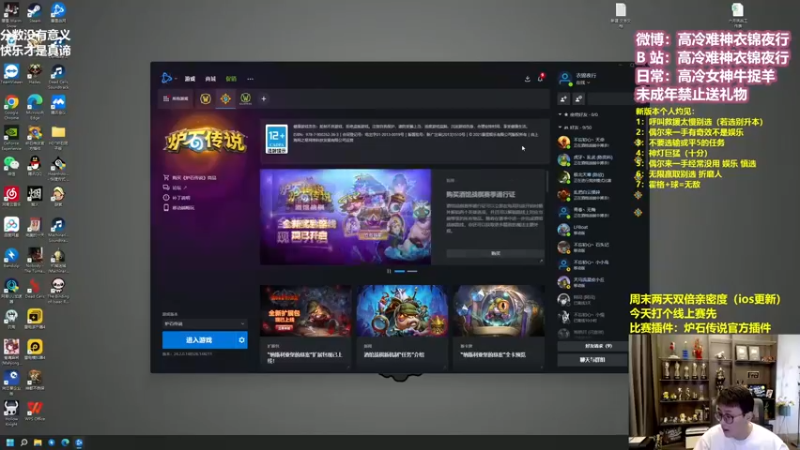The height and width of the screenshot is (450, 800).
Task: Pause the news banner carousel
Action: click(389, 271)
